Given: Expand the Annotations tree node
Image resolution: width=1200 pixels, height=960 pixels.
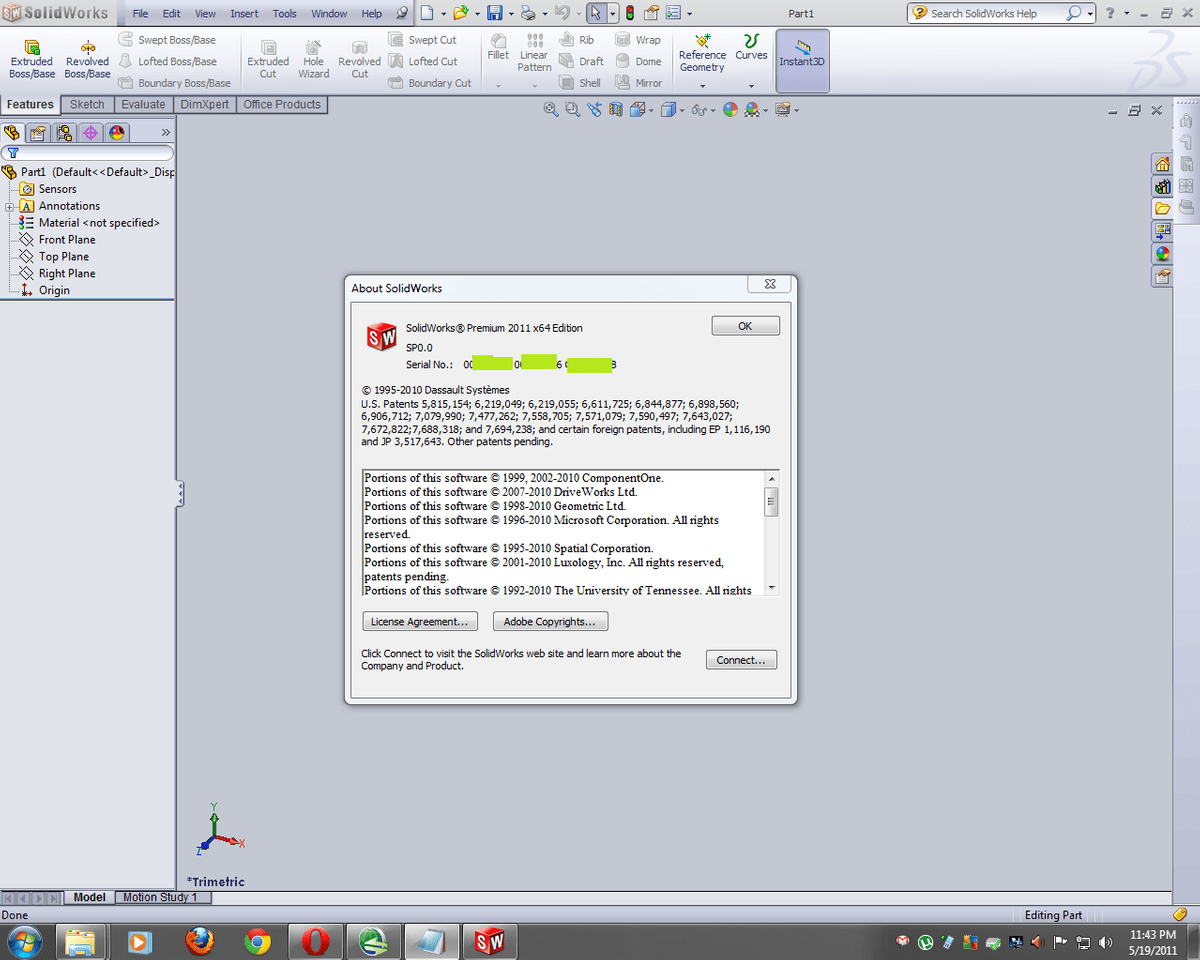Looking at the screenshot, I should tap(9, 206).
